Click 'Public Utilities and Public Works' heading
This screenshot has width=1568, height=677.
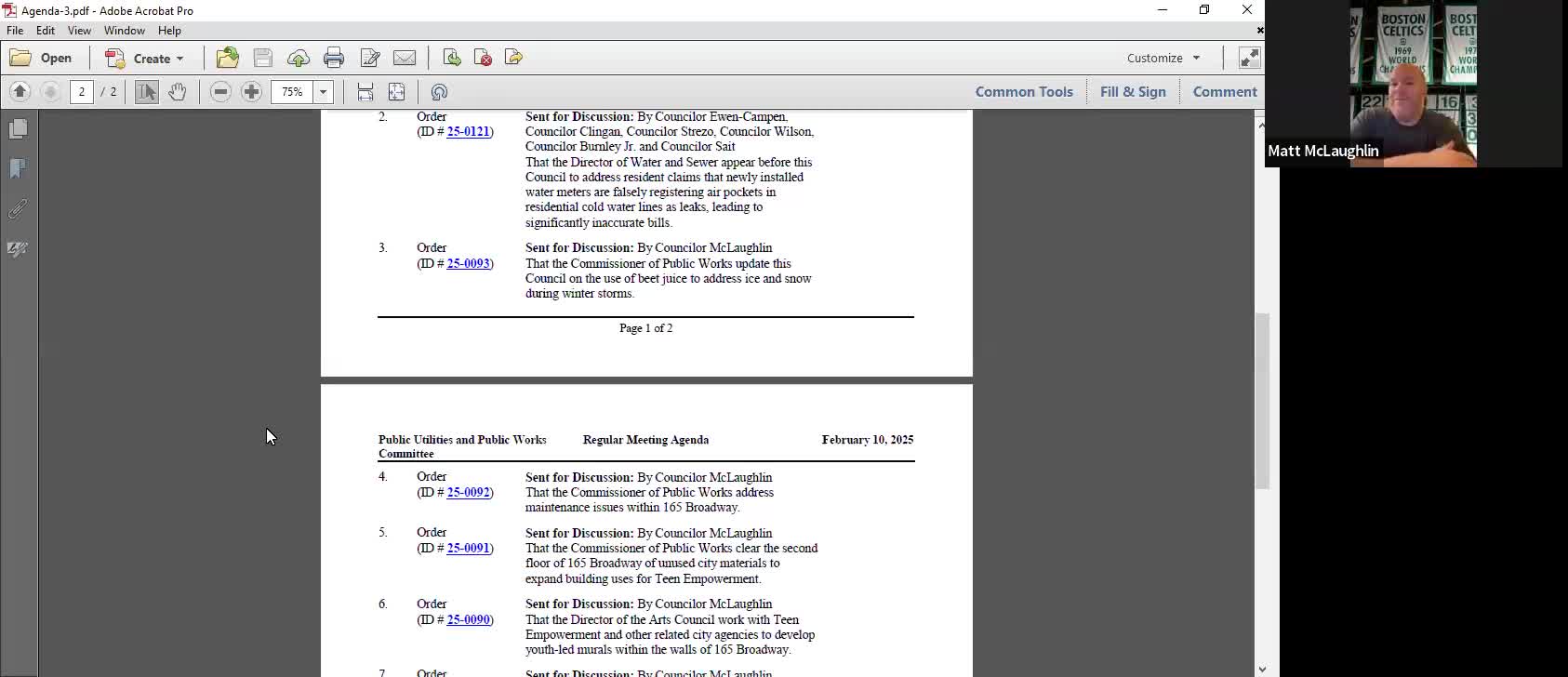462,440
